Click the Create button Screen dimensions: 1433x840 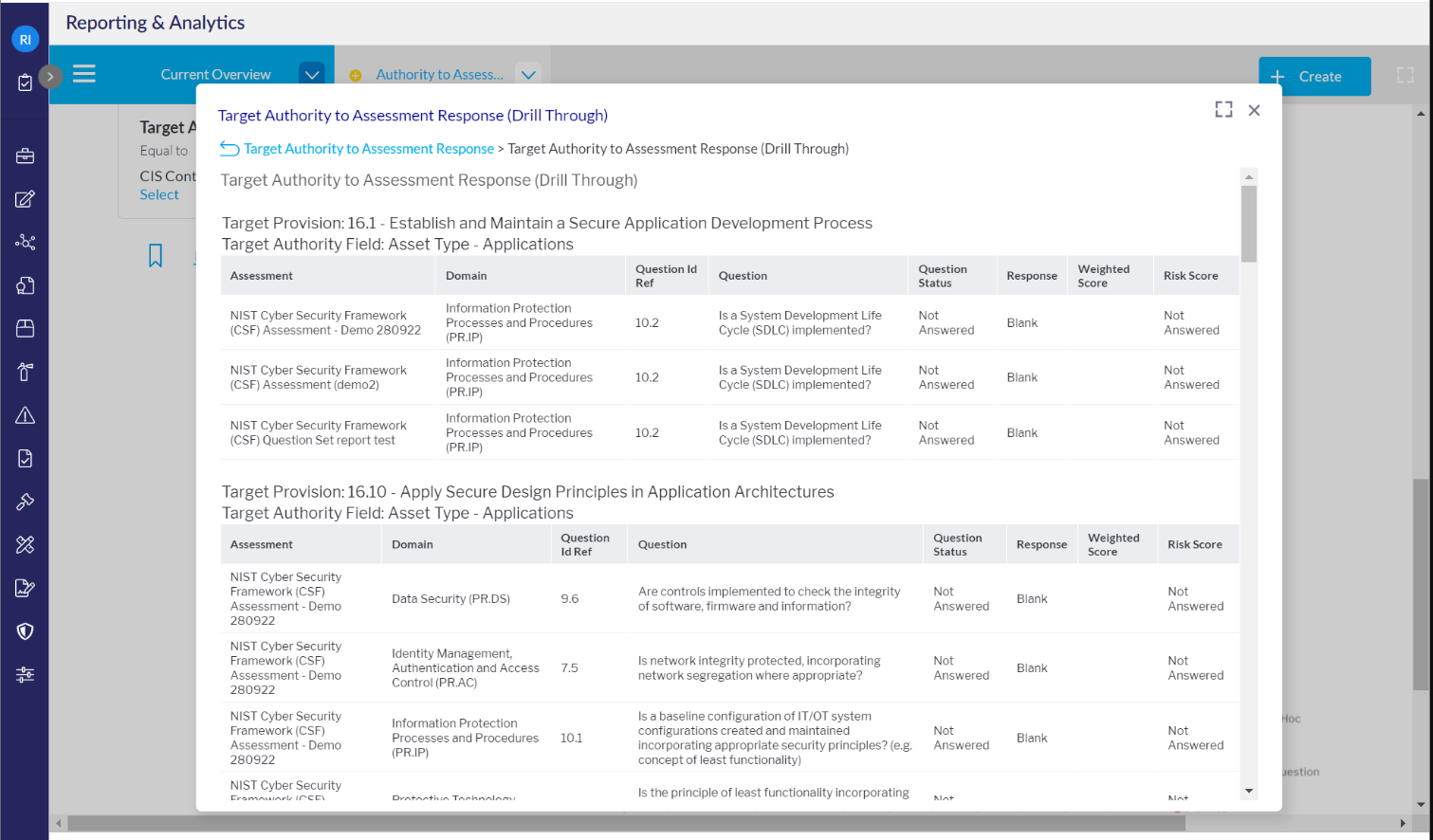click(1314, 77)
